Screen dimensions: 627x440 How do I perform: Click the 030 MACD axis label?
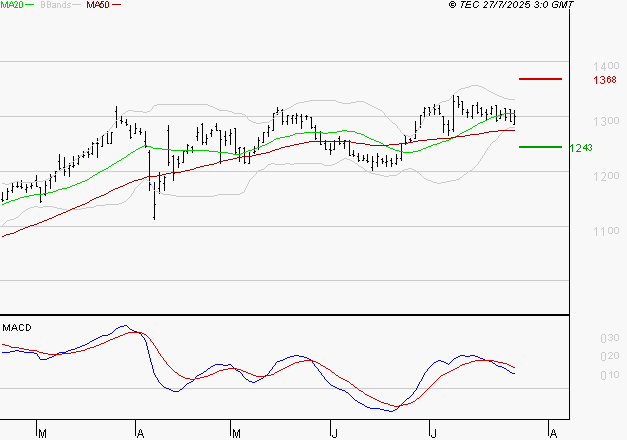(580, 339)
